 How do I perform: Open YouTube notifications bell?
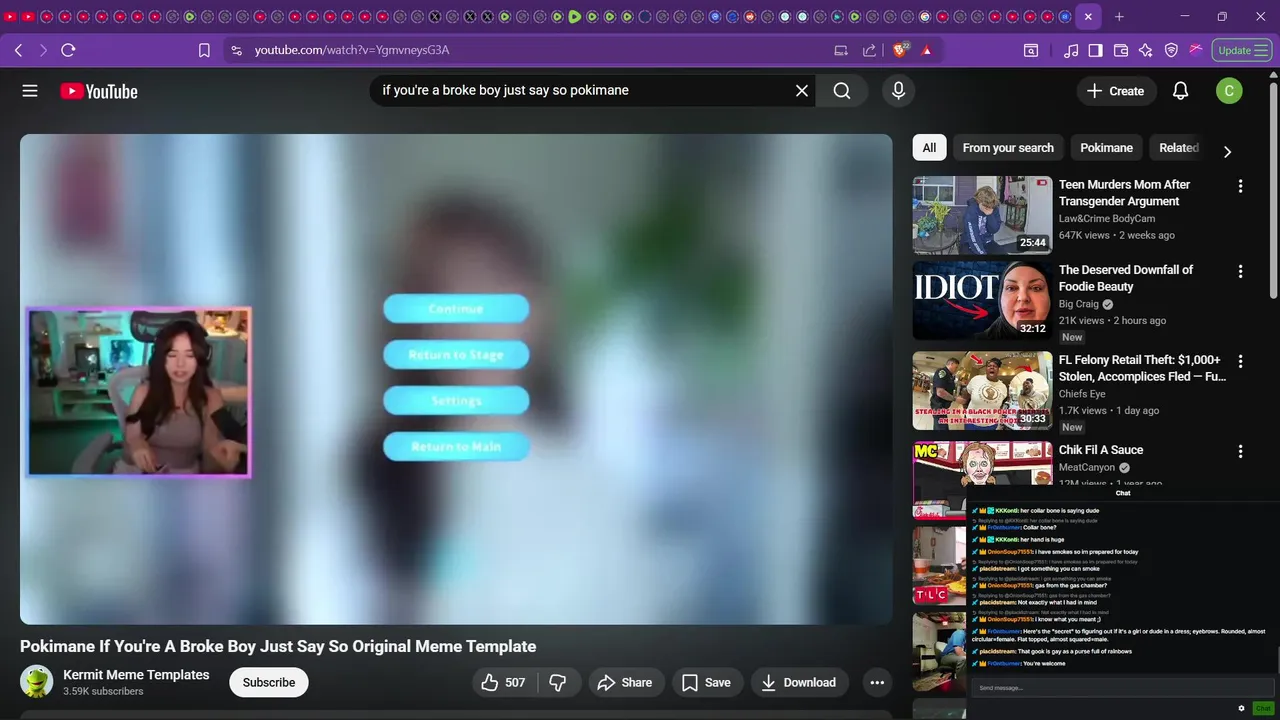(x=1180, y=91)
